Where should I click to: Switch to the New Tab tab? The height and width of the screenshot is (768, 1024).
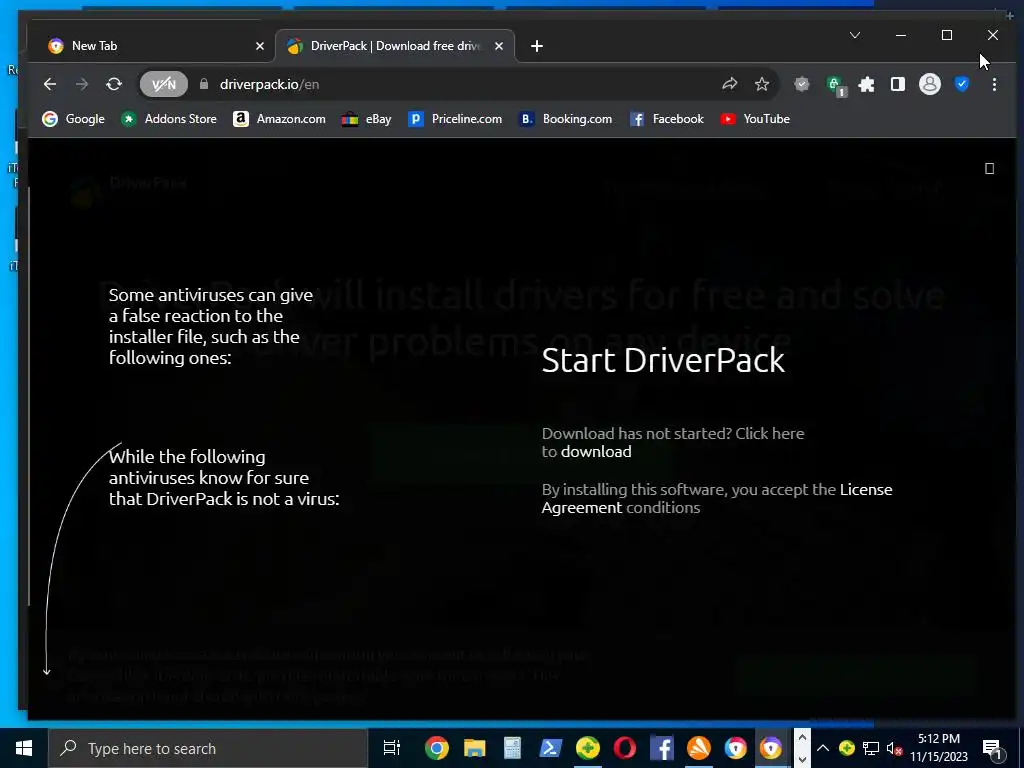[x=149, y=46]
